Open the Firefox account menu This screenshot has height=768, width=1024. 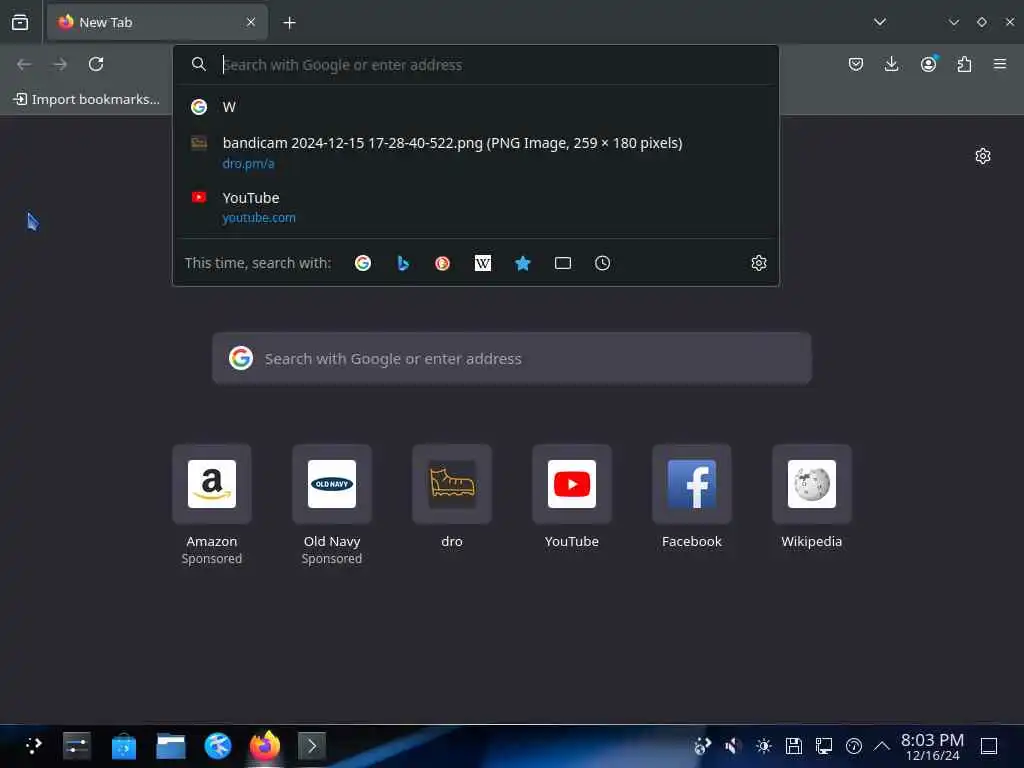click(928, 64)
